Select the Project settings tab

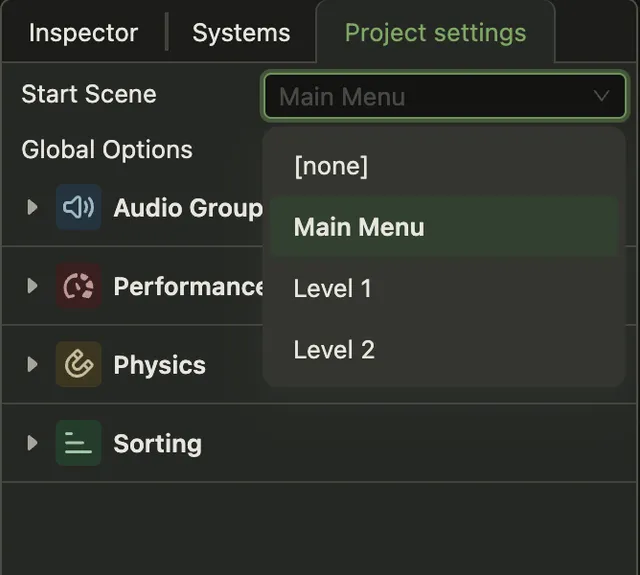436,33
